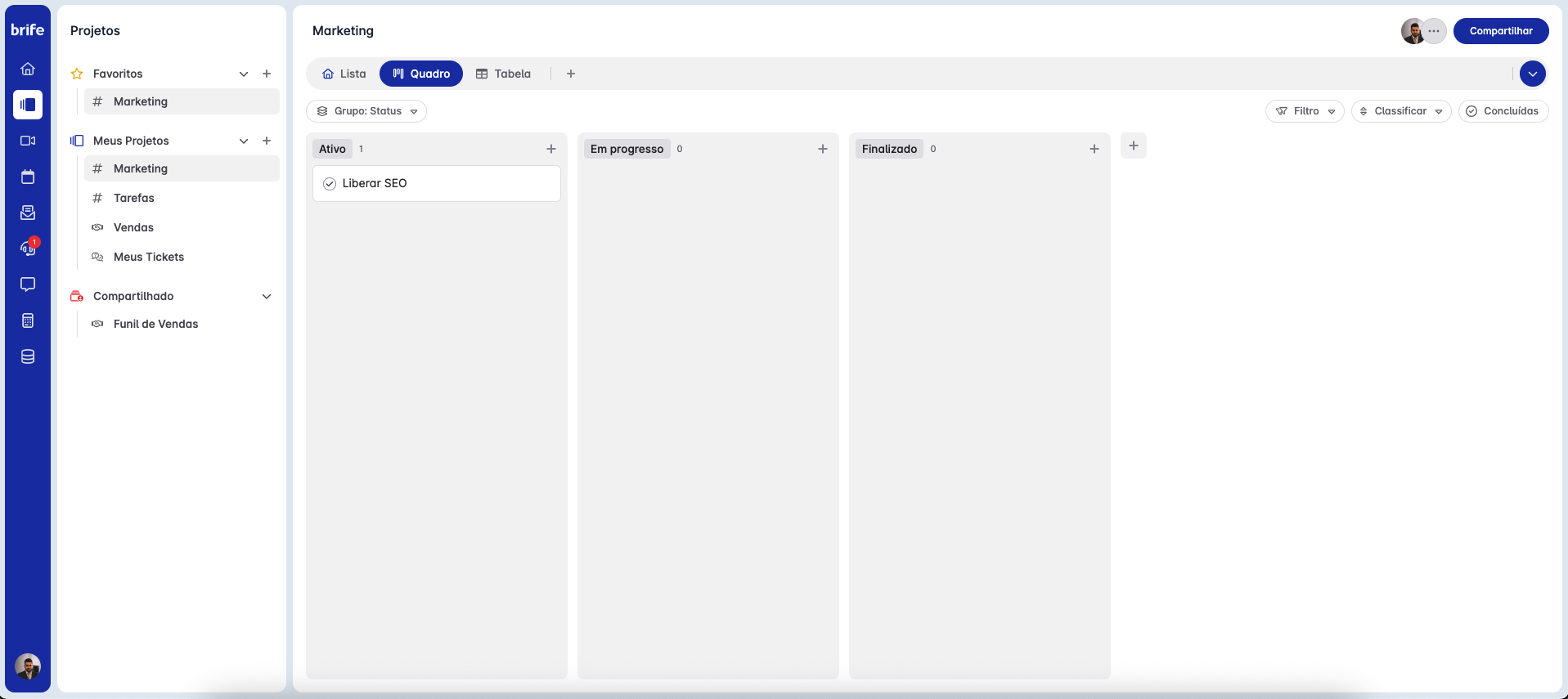Add a card to the Ativo column
The width and height of the screenshot is (1568, 699).
551,149
